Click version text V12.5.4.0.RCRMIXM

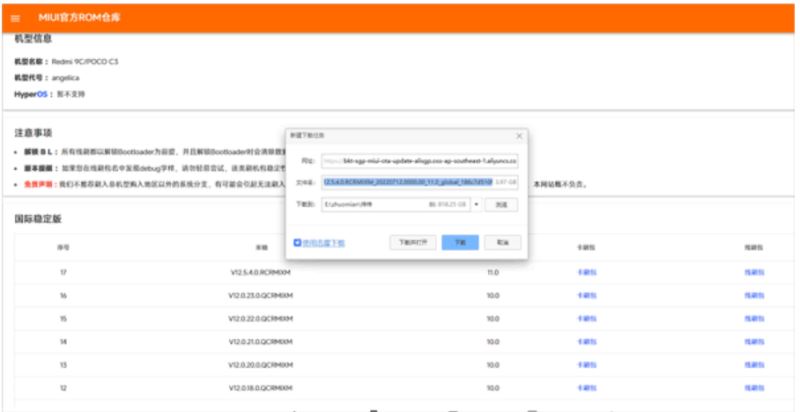pos(260,273)
